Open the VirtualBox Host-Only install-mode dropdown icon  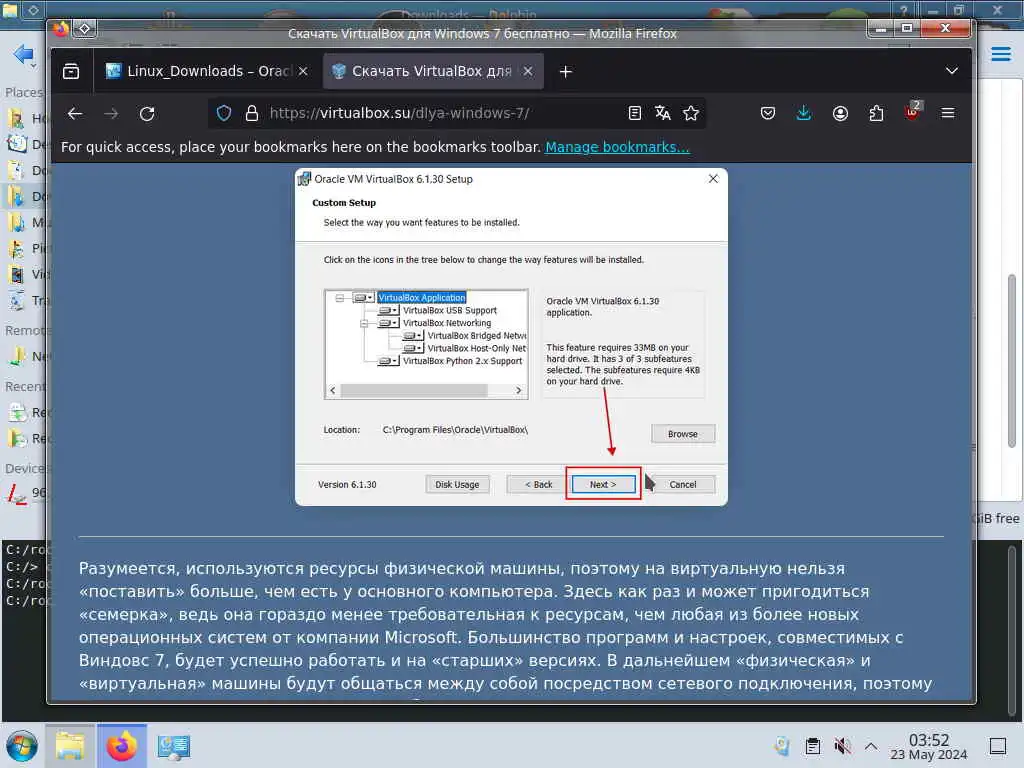[413, 348]
